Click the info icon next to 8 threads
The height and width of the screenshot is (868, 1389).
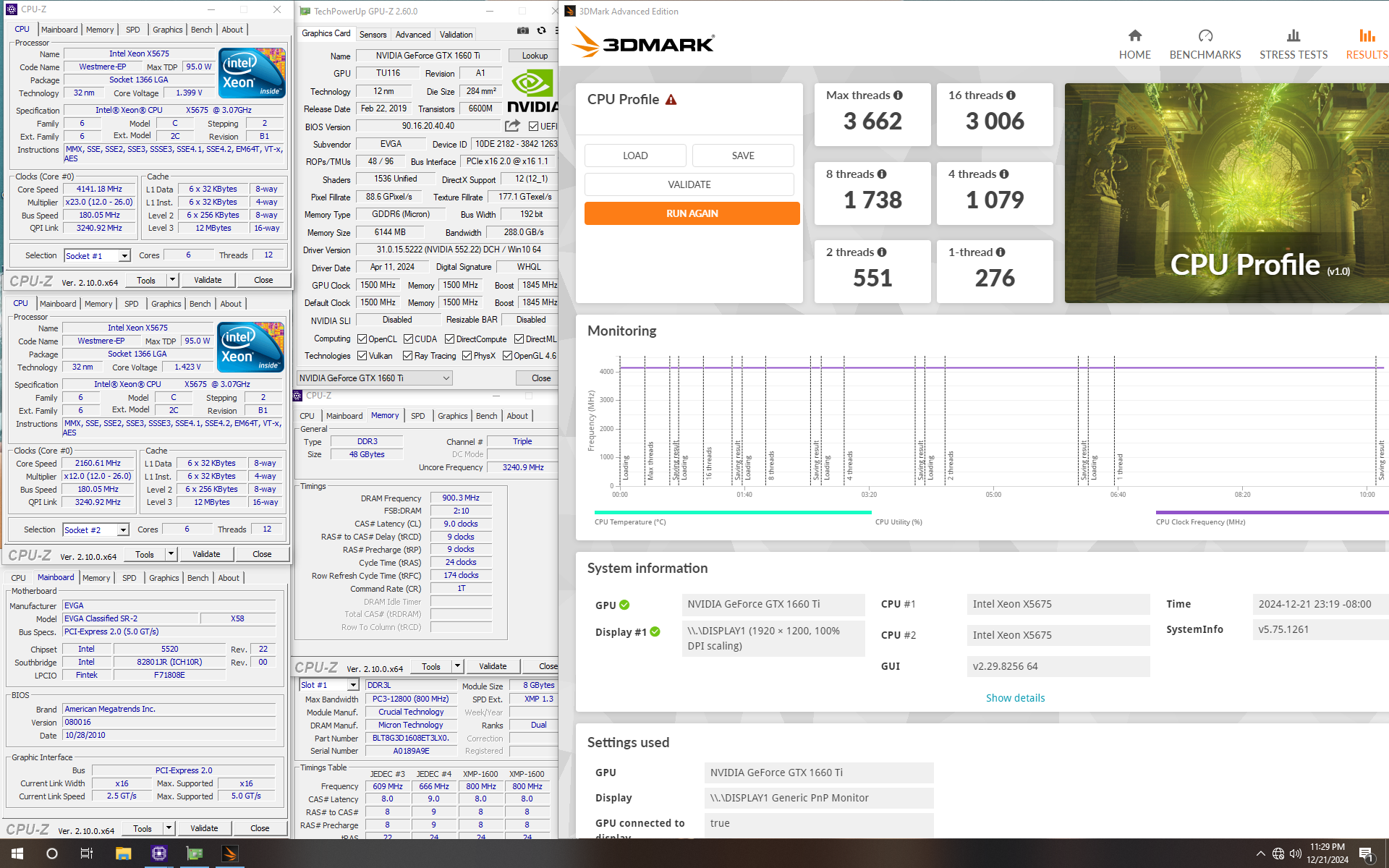882,174
